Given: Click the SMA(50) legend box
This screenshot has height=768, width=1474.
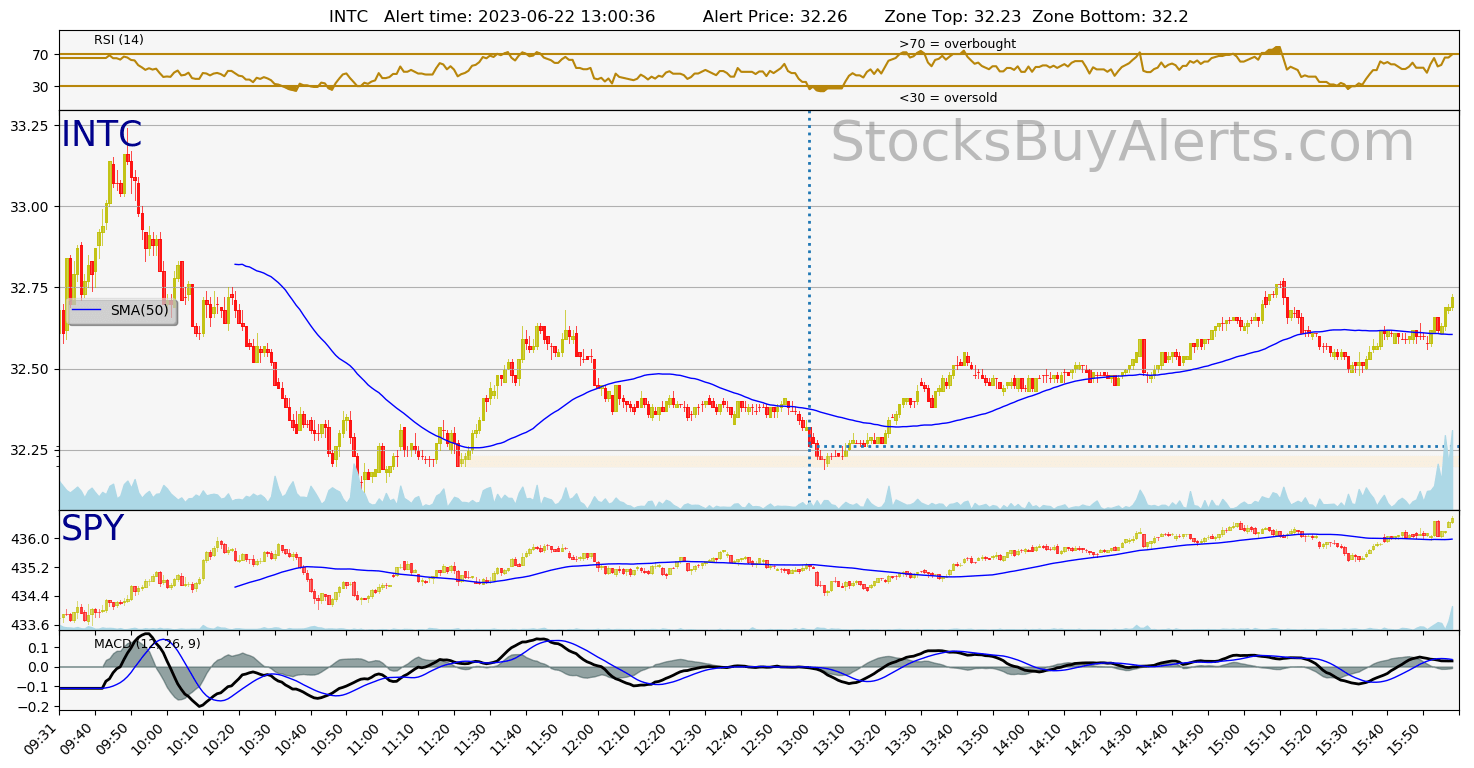Looking at the screenshot, I should pos(122,311).
